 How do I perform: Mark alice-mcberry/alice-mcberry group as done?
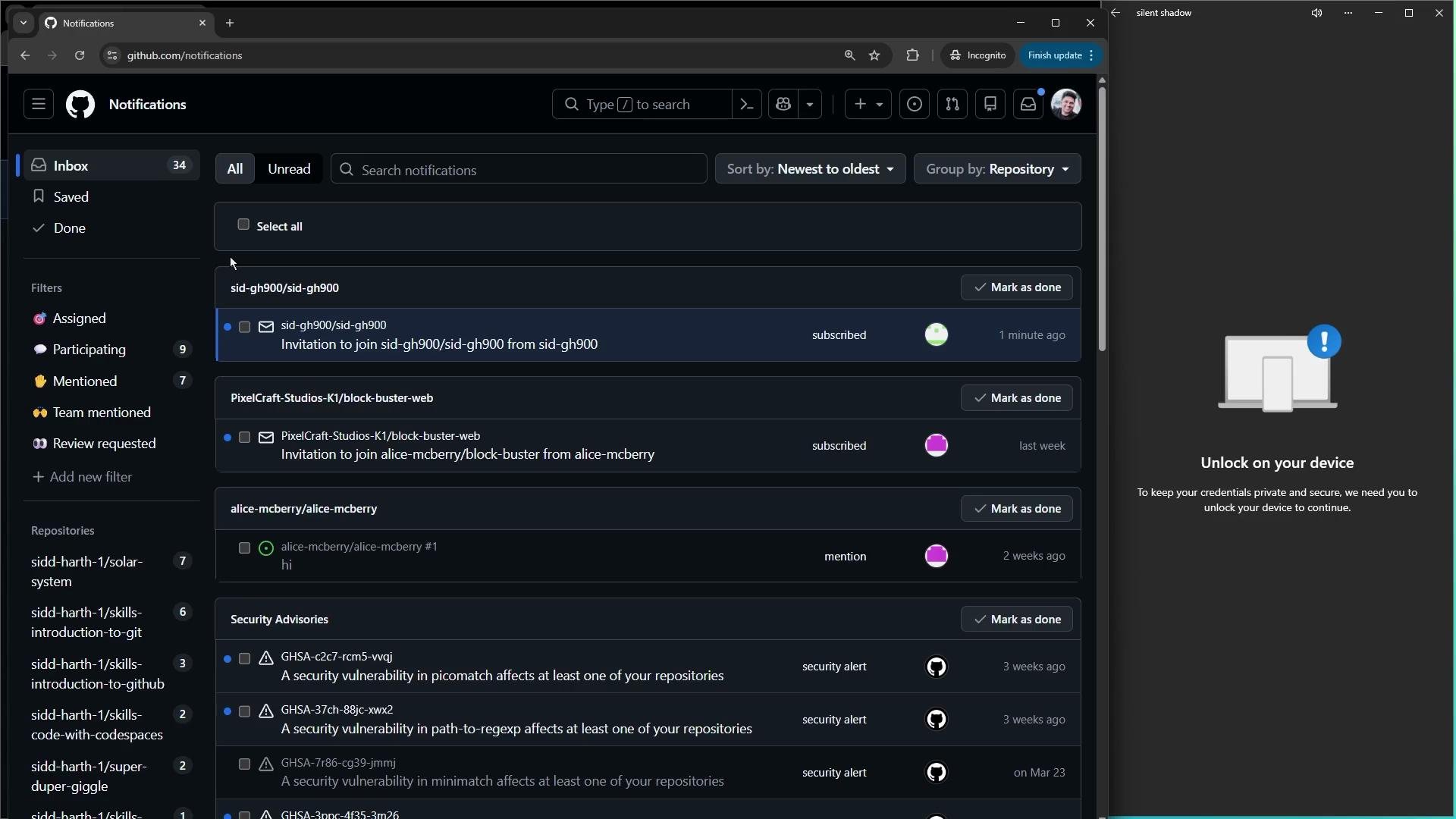point(1016,509)
